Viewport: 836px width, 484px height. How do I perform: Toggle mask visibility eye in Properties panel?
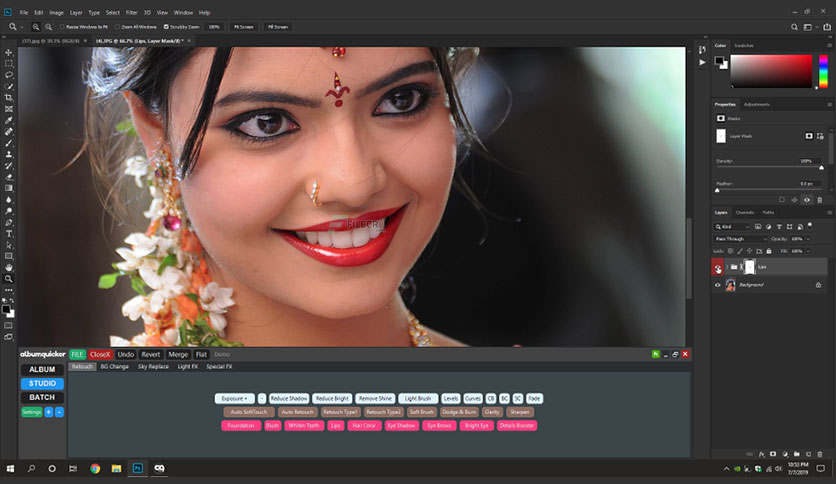point(807,200)
